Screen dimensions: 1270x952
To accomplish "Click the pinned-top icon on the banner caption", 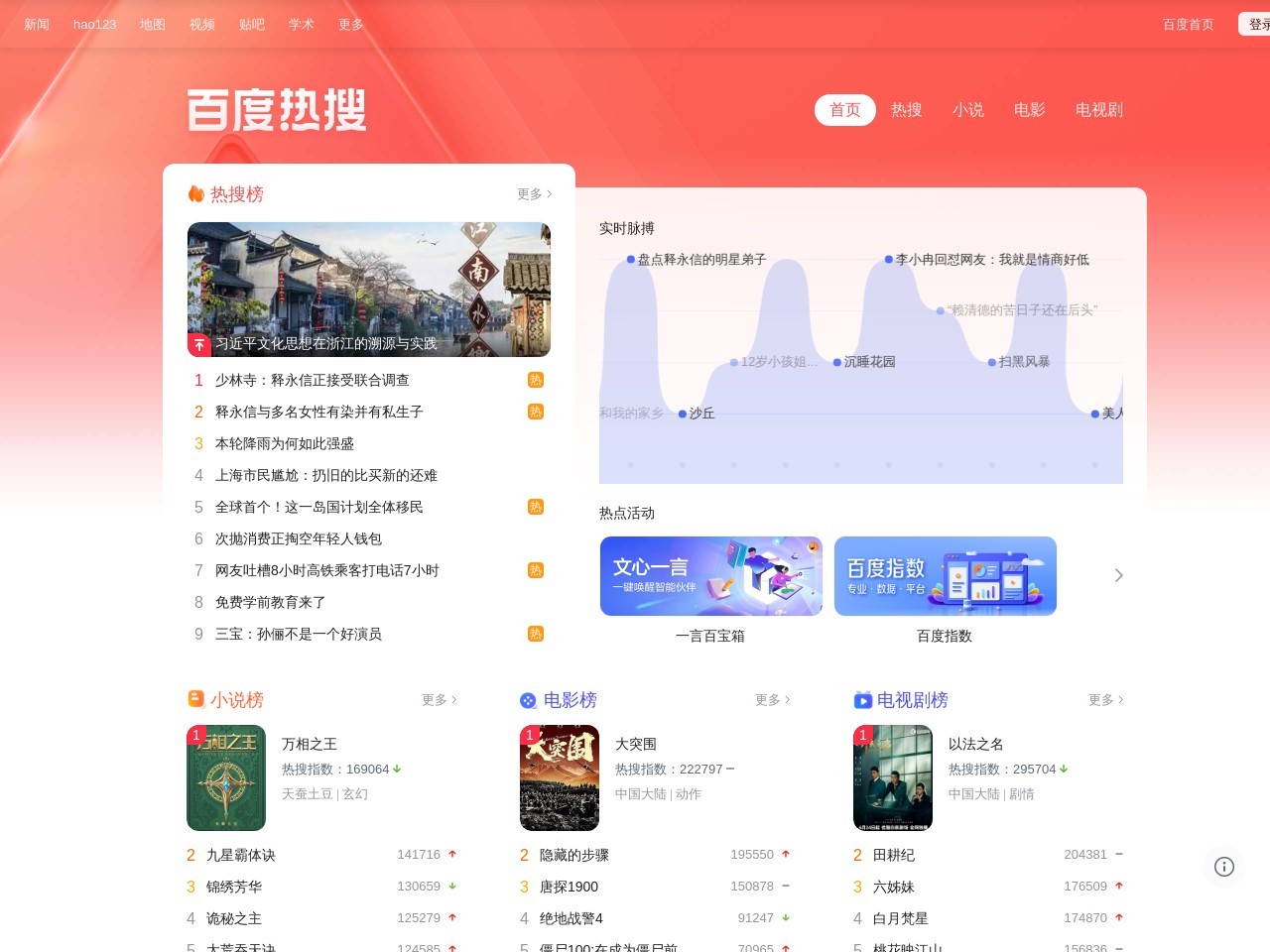I will pos(199,344).
